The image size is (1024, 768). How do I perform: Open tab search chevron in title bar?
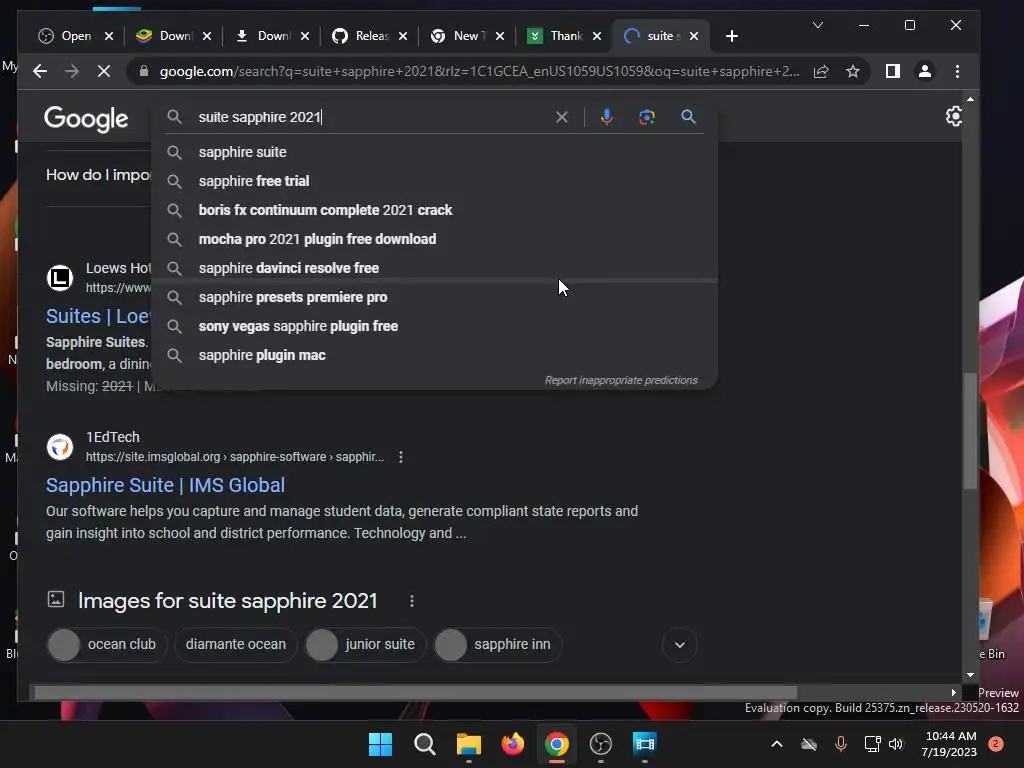[818, 25]
